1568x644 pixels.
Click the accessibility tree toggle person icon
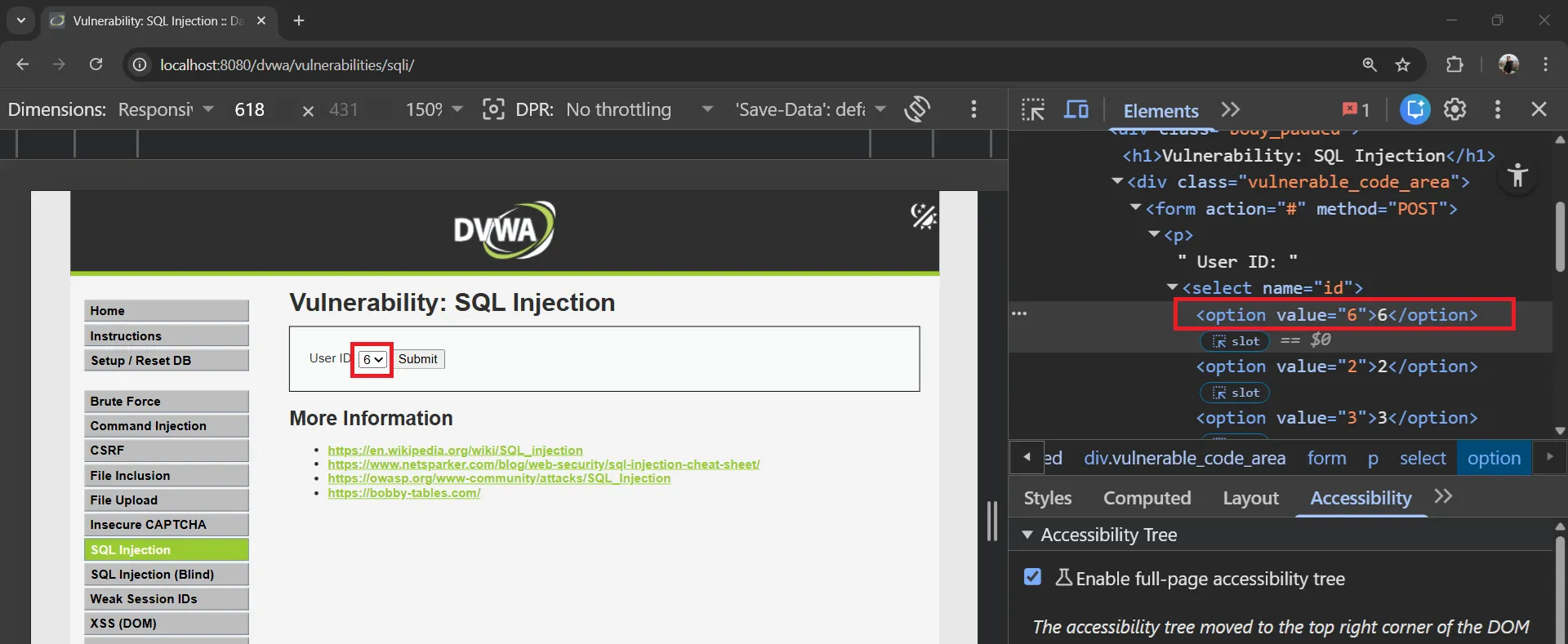(1518, 175)
